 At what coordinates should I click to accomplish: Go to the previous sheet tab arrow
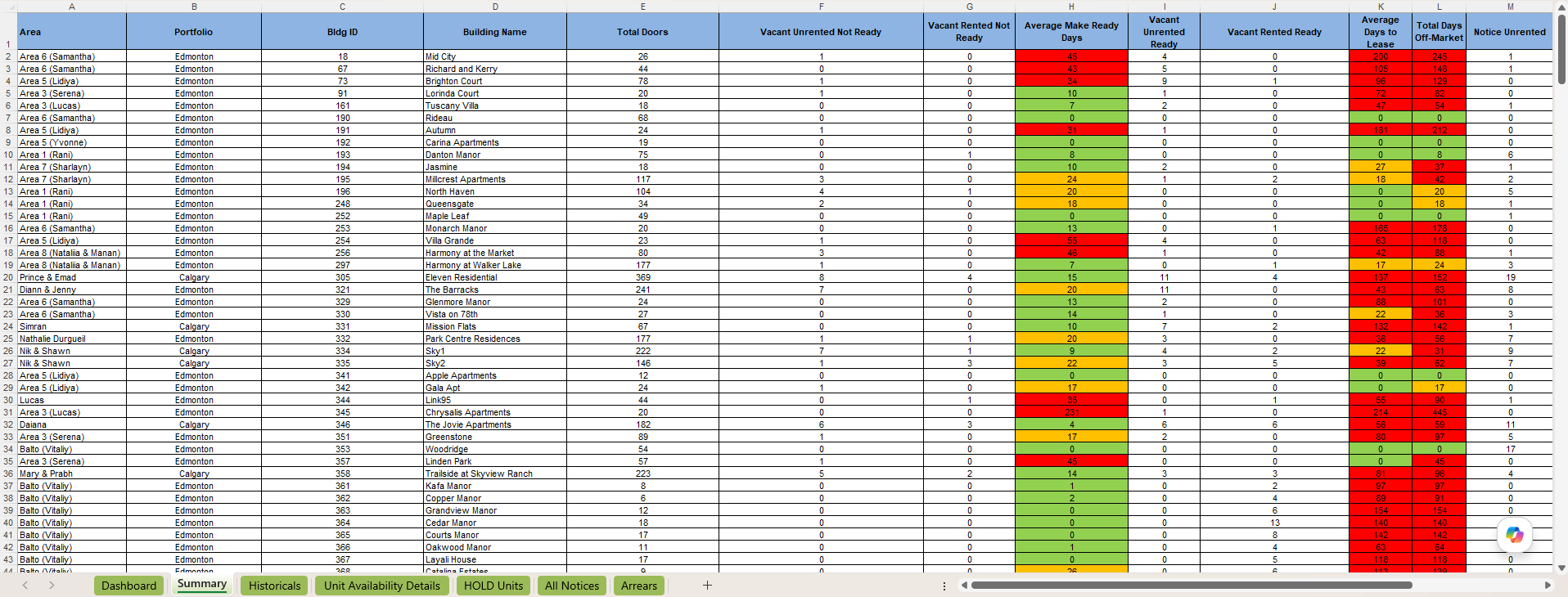pos(25,586)
